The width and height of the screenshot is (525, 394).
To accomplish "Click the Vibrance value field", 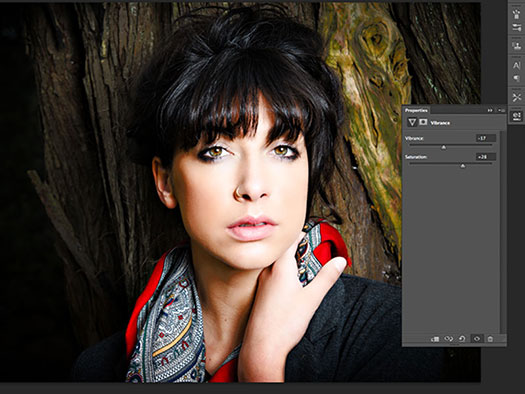I will point(486,138).
